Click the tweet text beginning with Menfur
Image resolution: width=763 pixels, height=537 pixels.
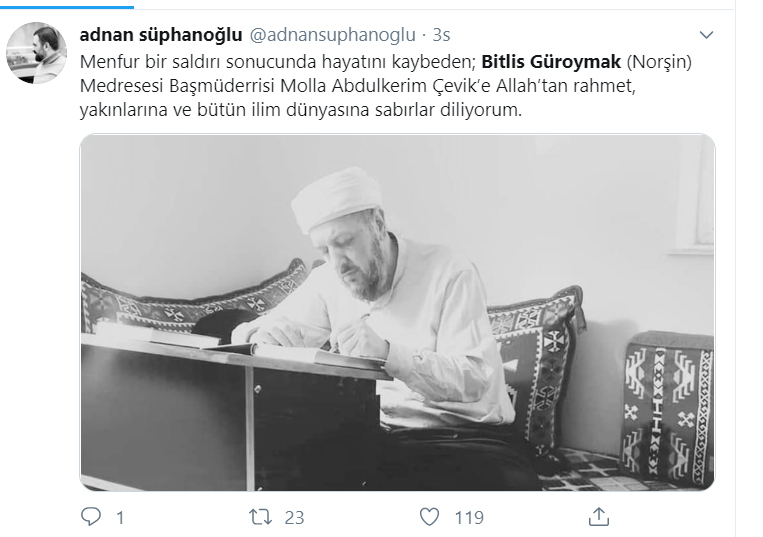pos(385,86)
